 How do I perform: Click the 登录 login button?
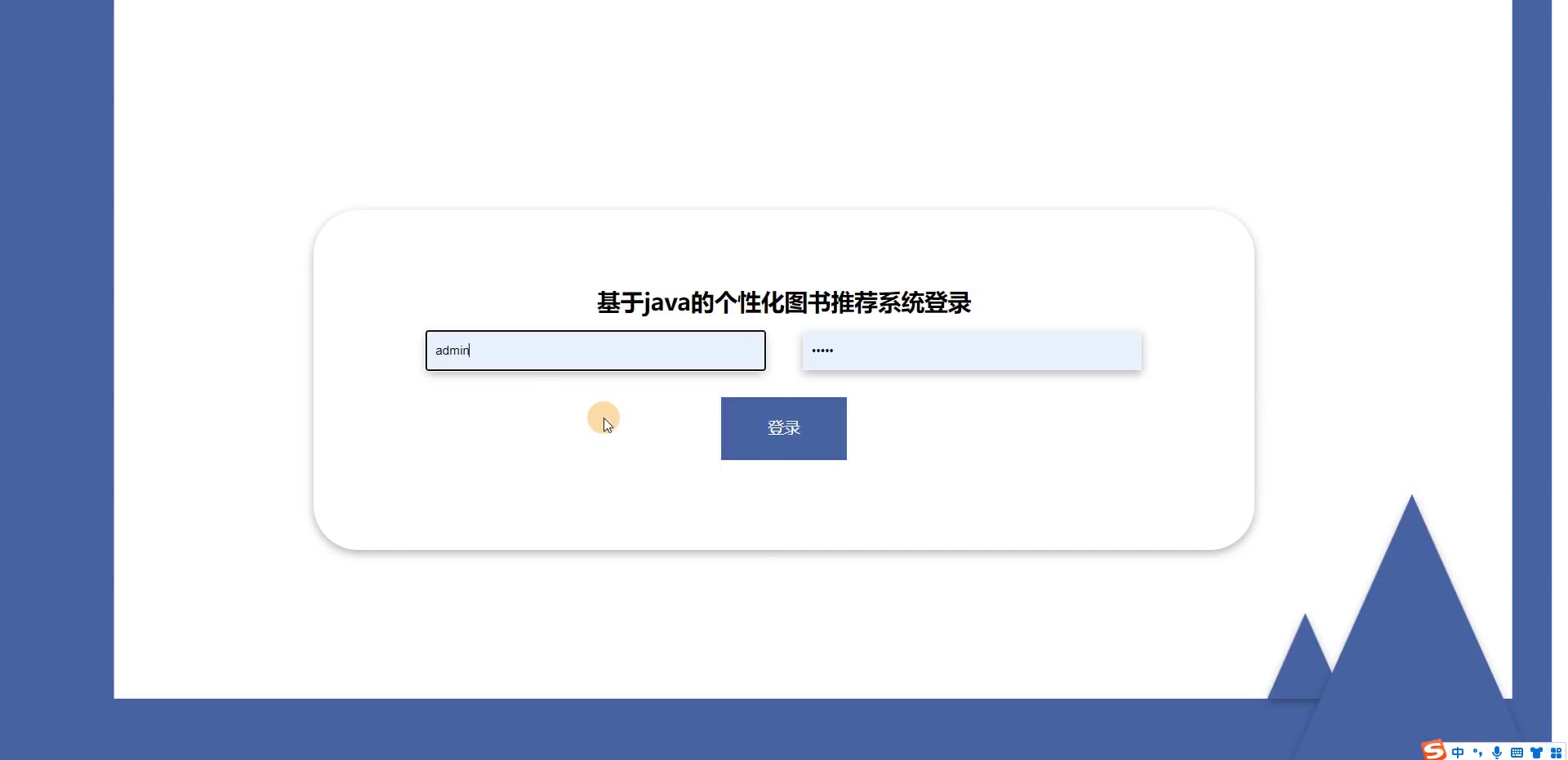(784, 428)
